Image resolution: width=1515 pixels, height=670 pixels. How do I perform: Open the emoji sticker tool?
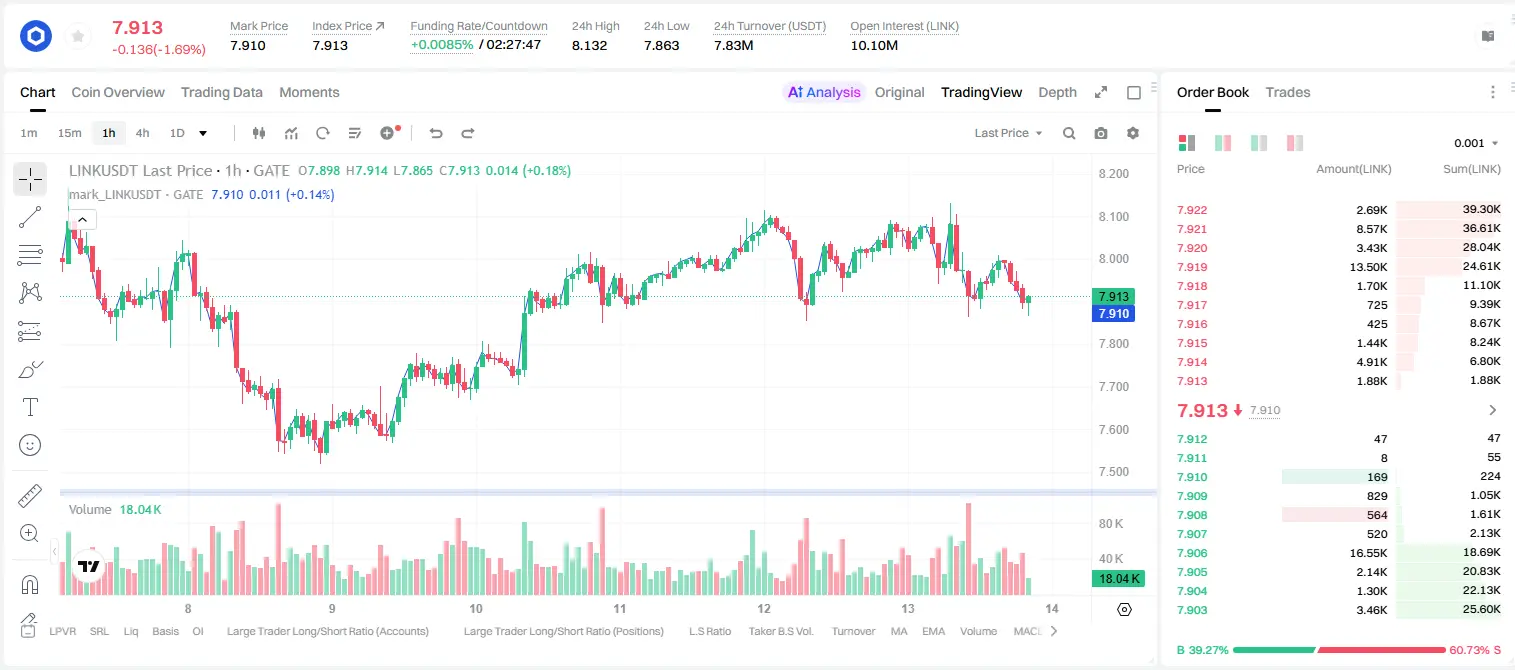(x=30, y=445)
